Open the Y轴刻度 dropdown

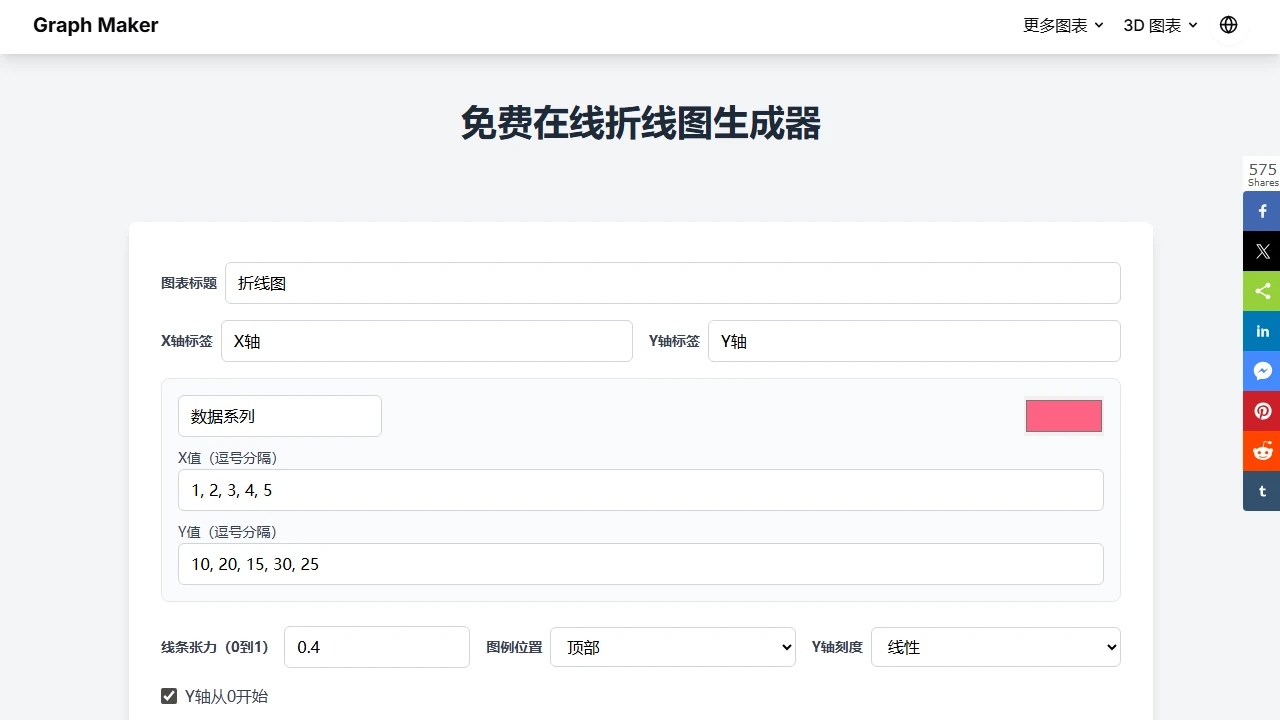coord(995,647)
